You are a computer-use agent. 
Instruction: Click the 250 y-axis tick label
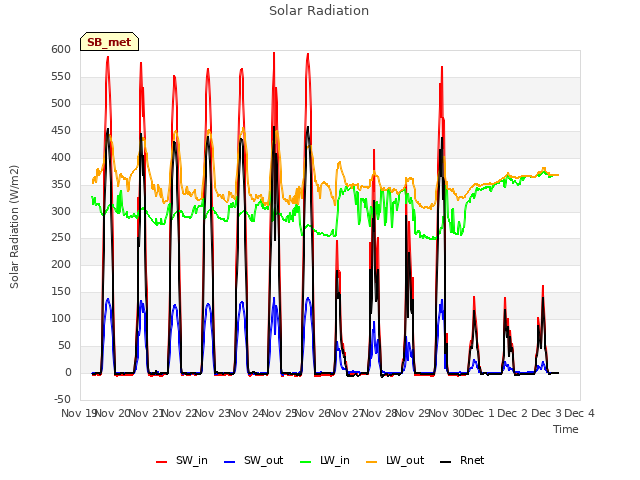pyautogui.click(x=61, y=238)
